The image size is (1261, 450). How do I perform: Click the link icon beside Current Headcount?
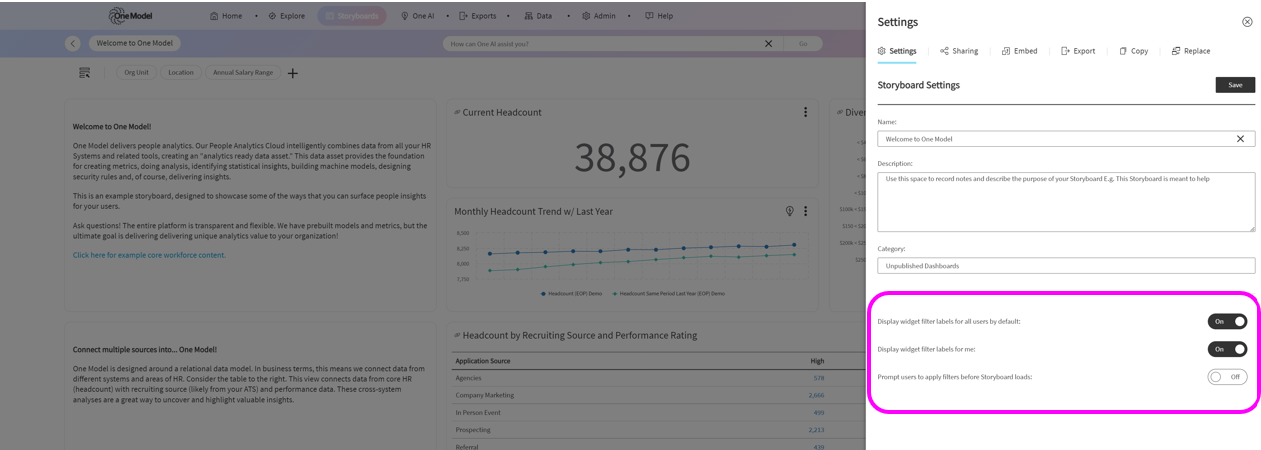click(457, 112)
